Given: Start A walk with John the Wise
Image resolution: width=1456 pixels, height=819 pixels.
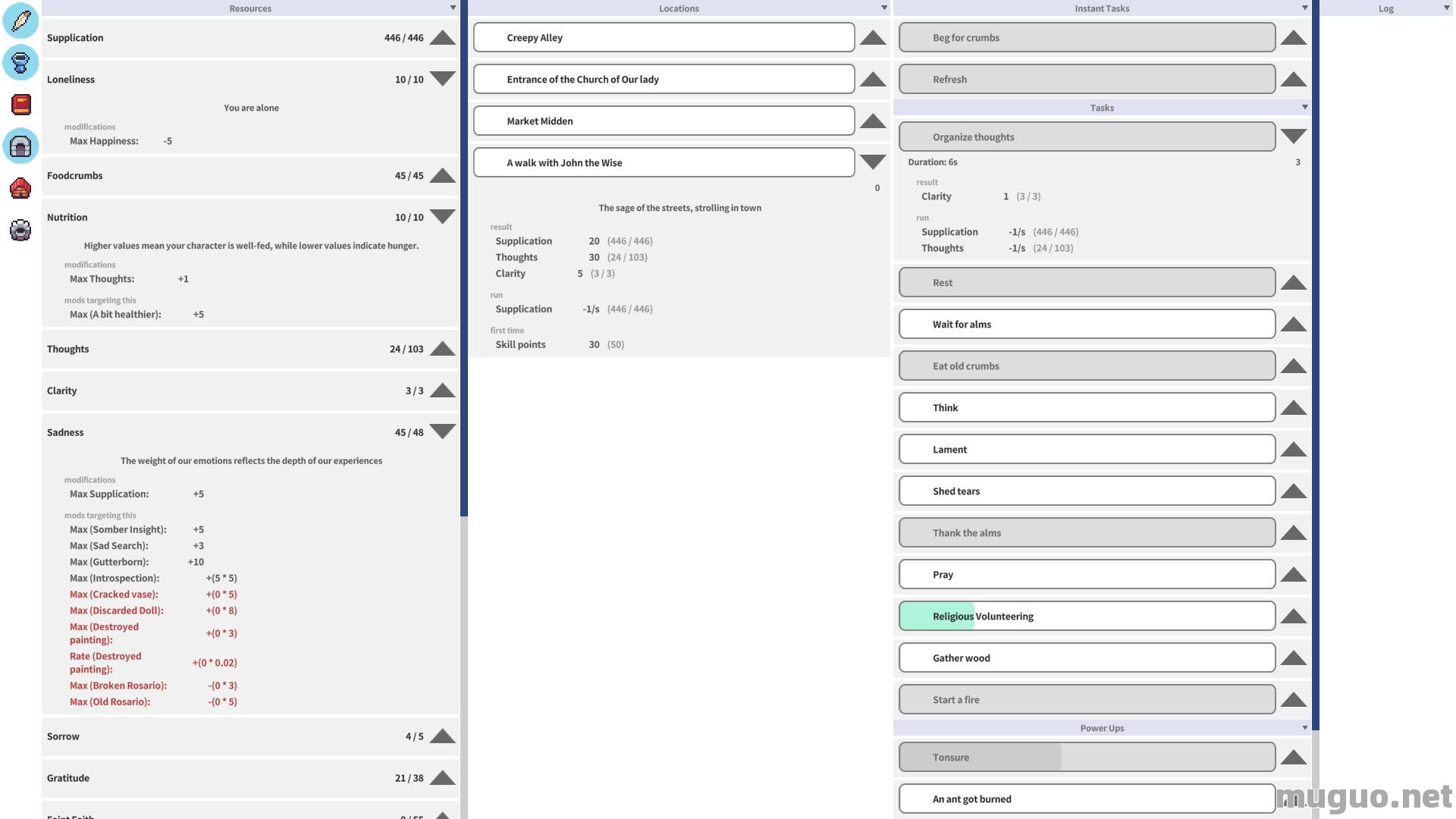Looking at the screenshot, I should click(x=664, y=162).
